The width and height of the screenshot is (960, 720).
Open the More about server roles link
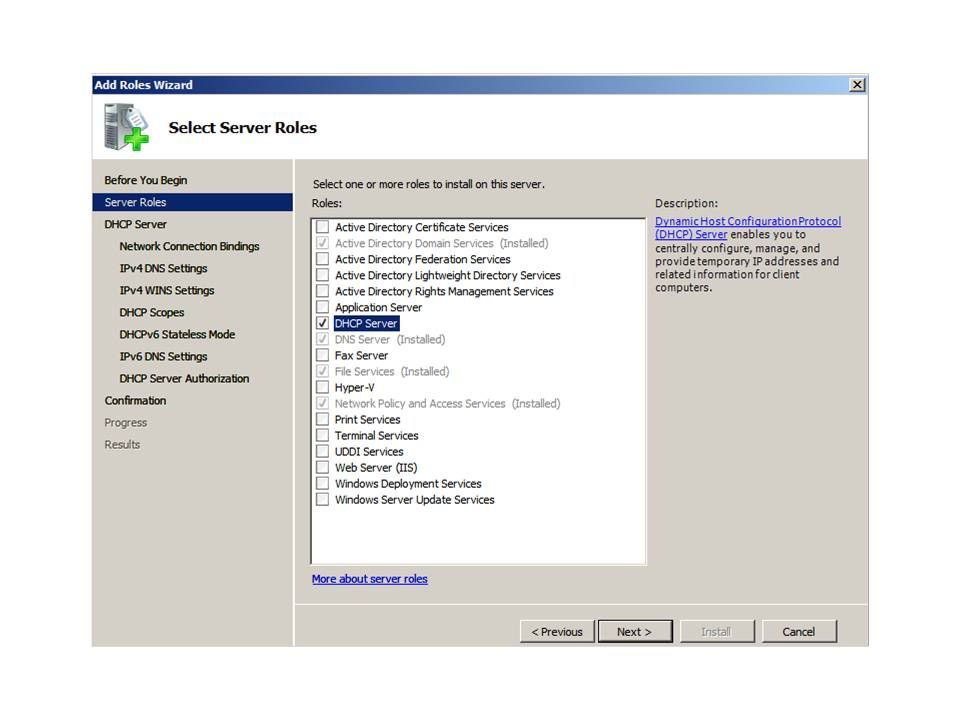pos(370,579)
